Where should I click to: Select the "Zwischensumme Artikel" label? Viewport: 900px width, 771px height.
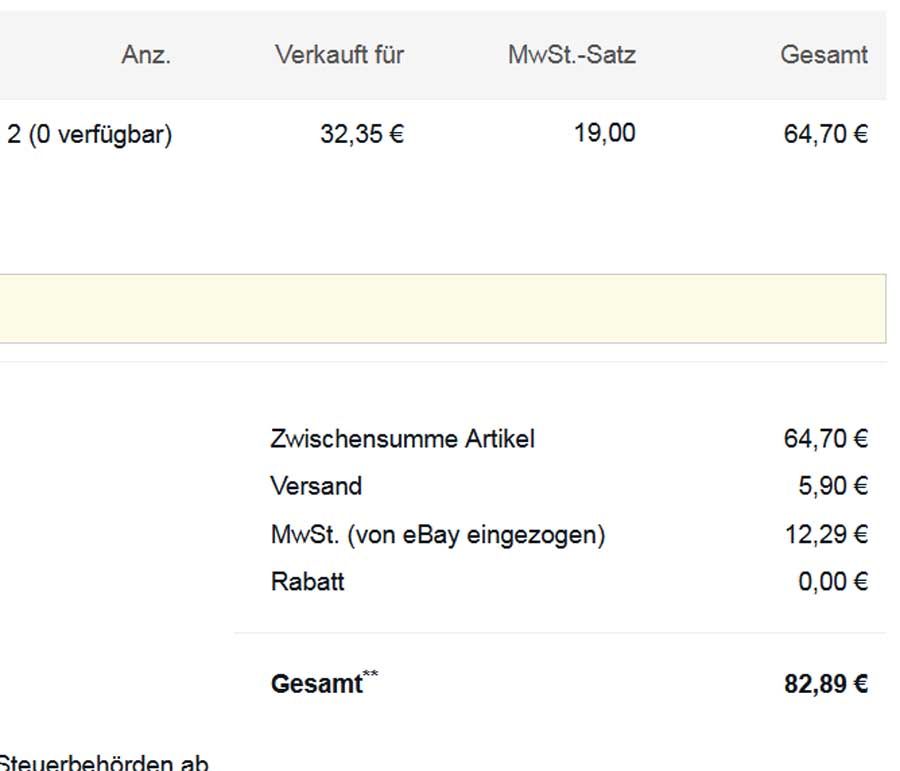(x=402, y=438)
